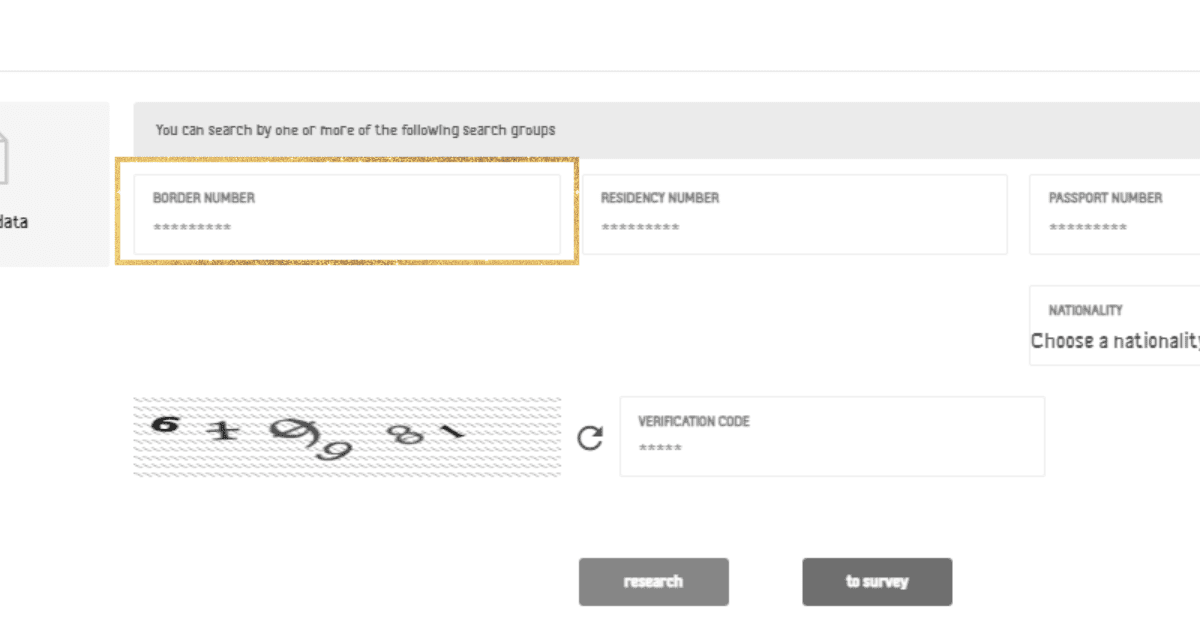Click the Nationality field header

coord(1084,310)
